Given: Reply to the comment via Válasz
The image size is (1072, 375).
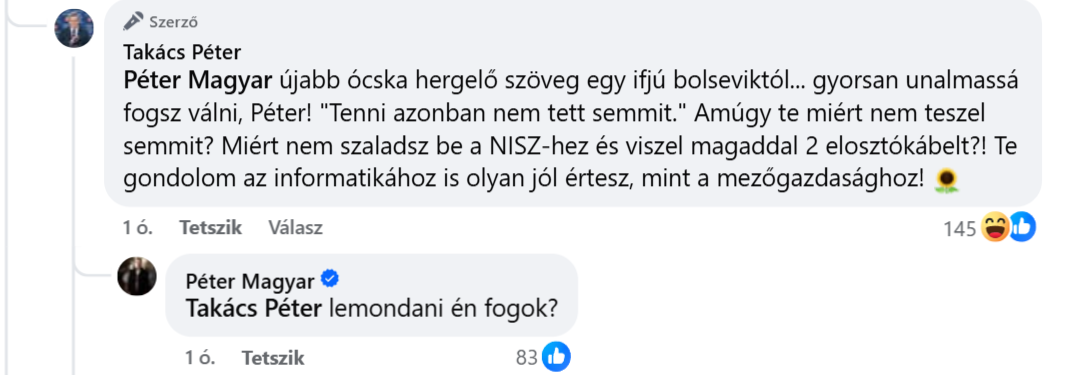Looking at the screenshot, I should point(295,227).
